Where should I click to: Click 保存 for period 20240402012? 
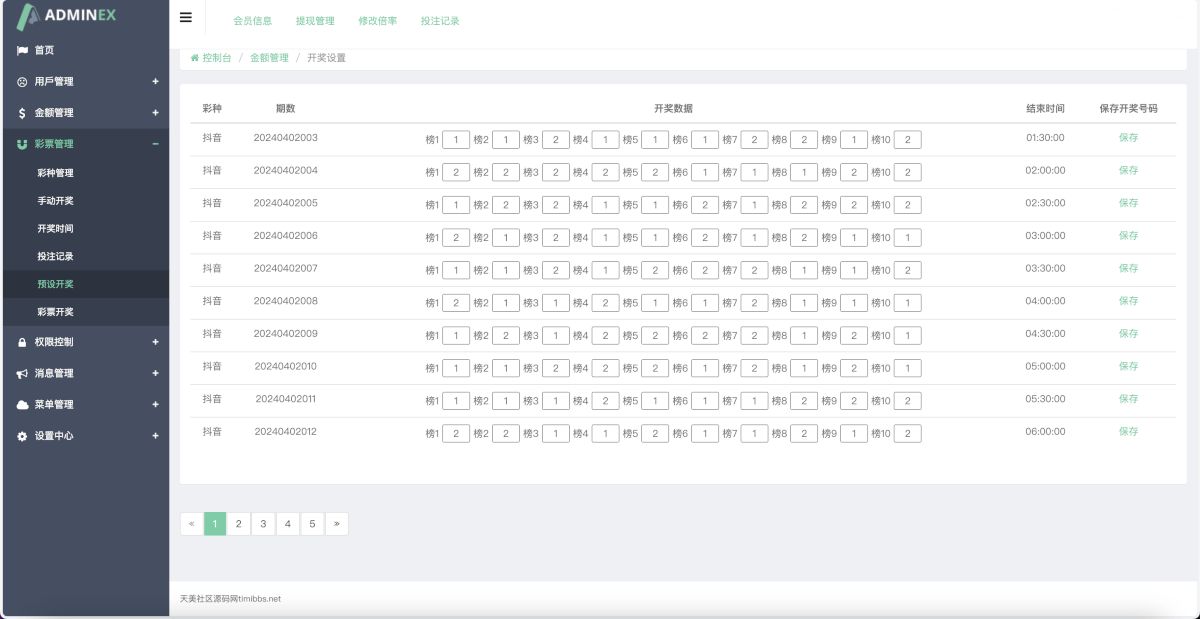(1128, 432)
